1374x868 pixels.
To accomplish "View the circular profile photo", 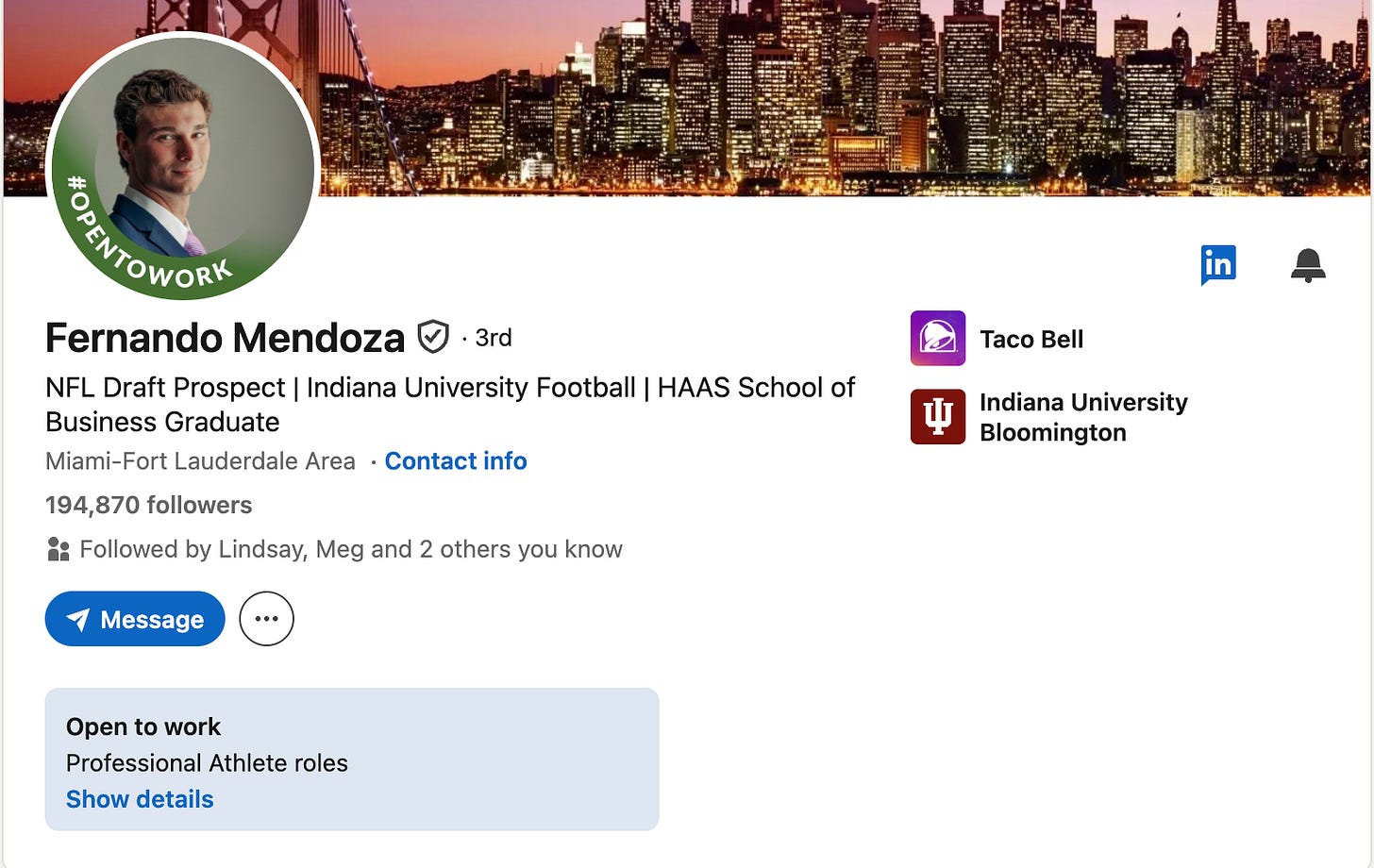I will 183,168.
